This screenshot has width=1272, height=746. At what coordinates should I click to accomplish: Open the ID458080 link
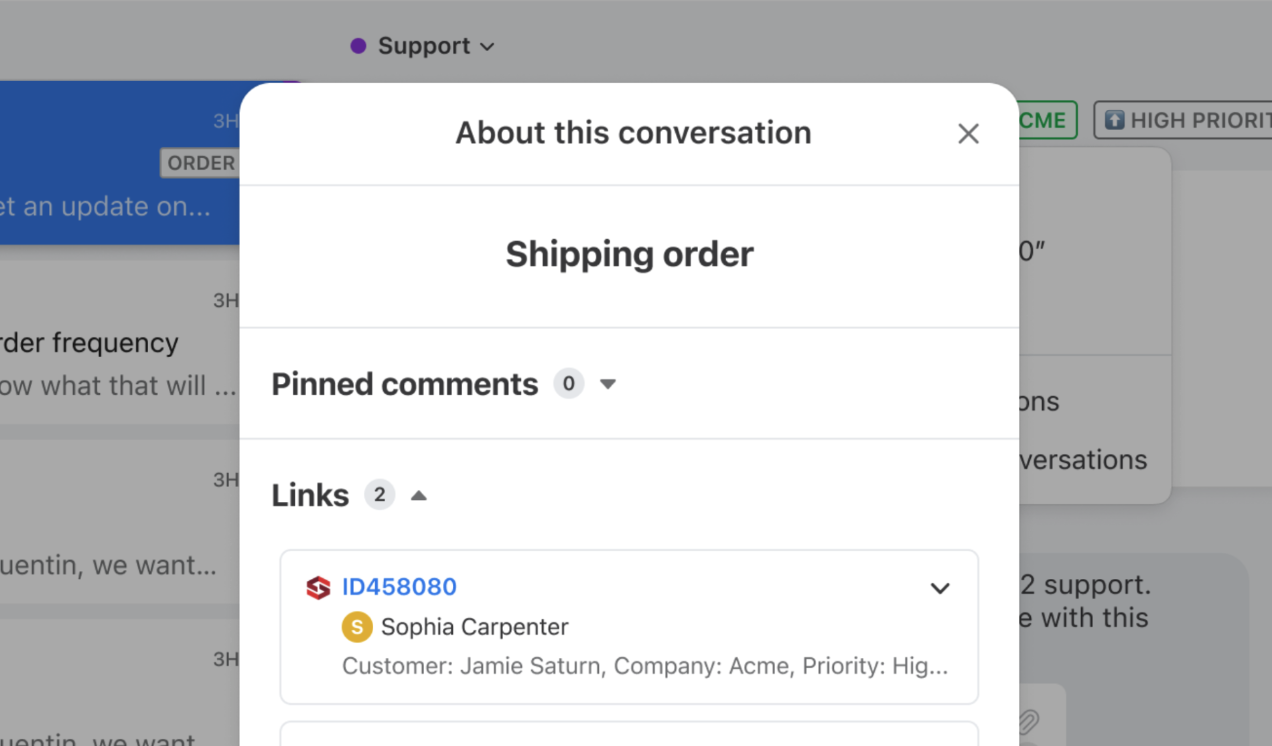pyautogui.click(x=399, y=587)
